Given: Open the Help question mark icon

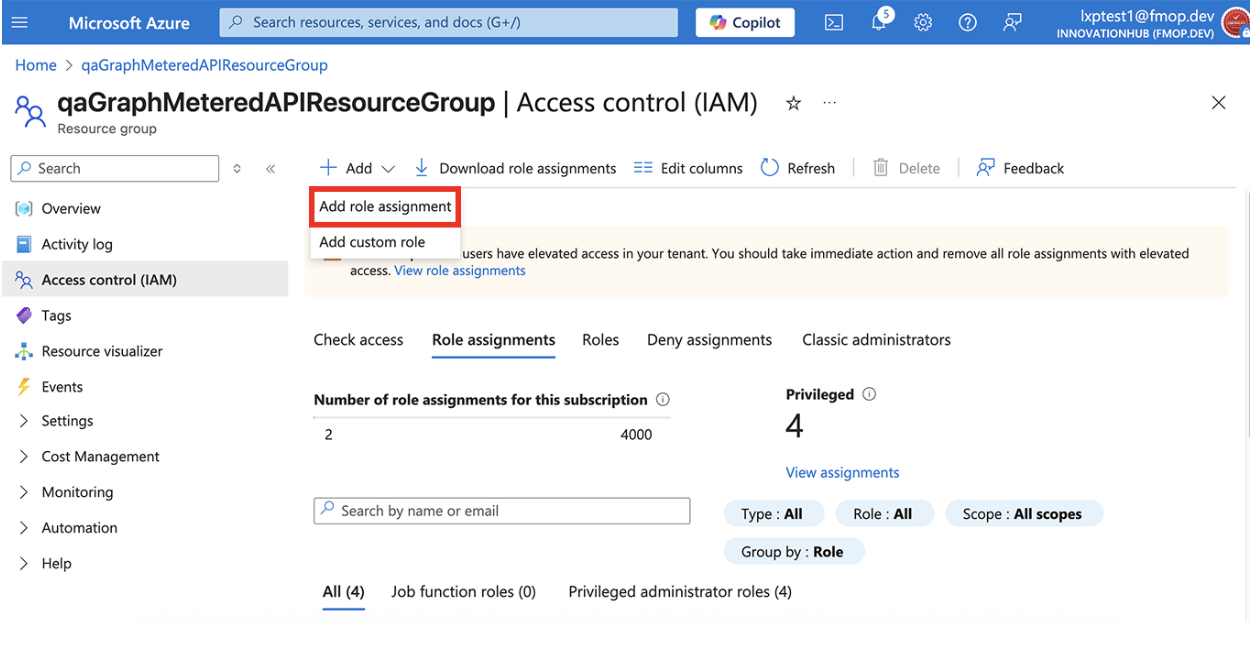Looking at the screenshot, I should (x=967, y=23).
